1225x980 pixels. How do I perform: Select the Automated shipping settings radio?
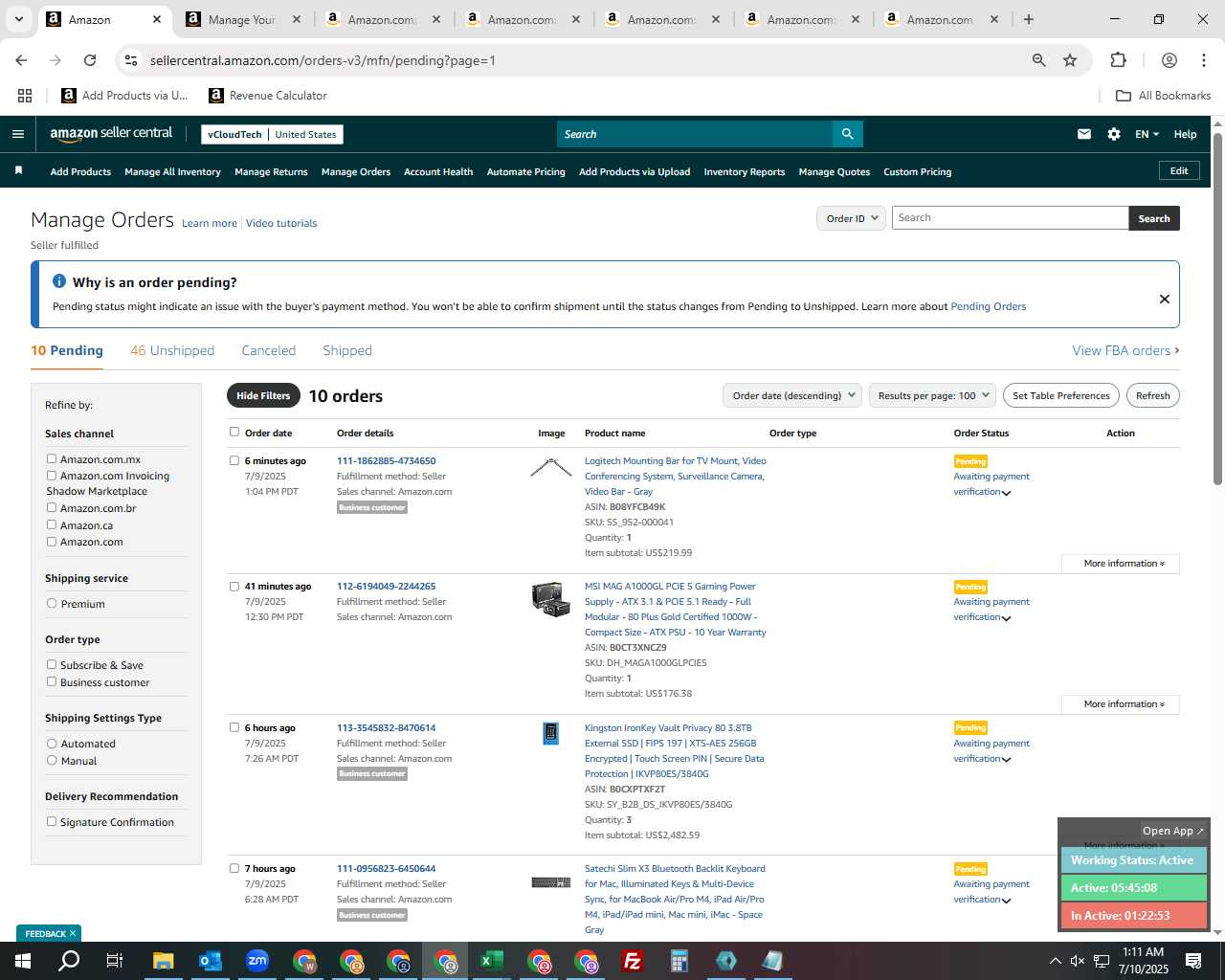pos(52,744)
